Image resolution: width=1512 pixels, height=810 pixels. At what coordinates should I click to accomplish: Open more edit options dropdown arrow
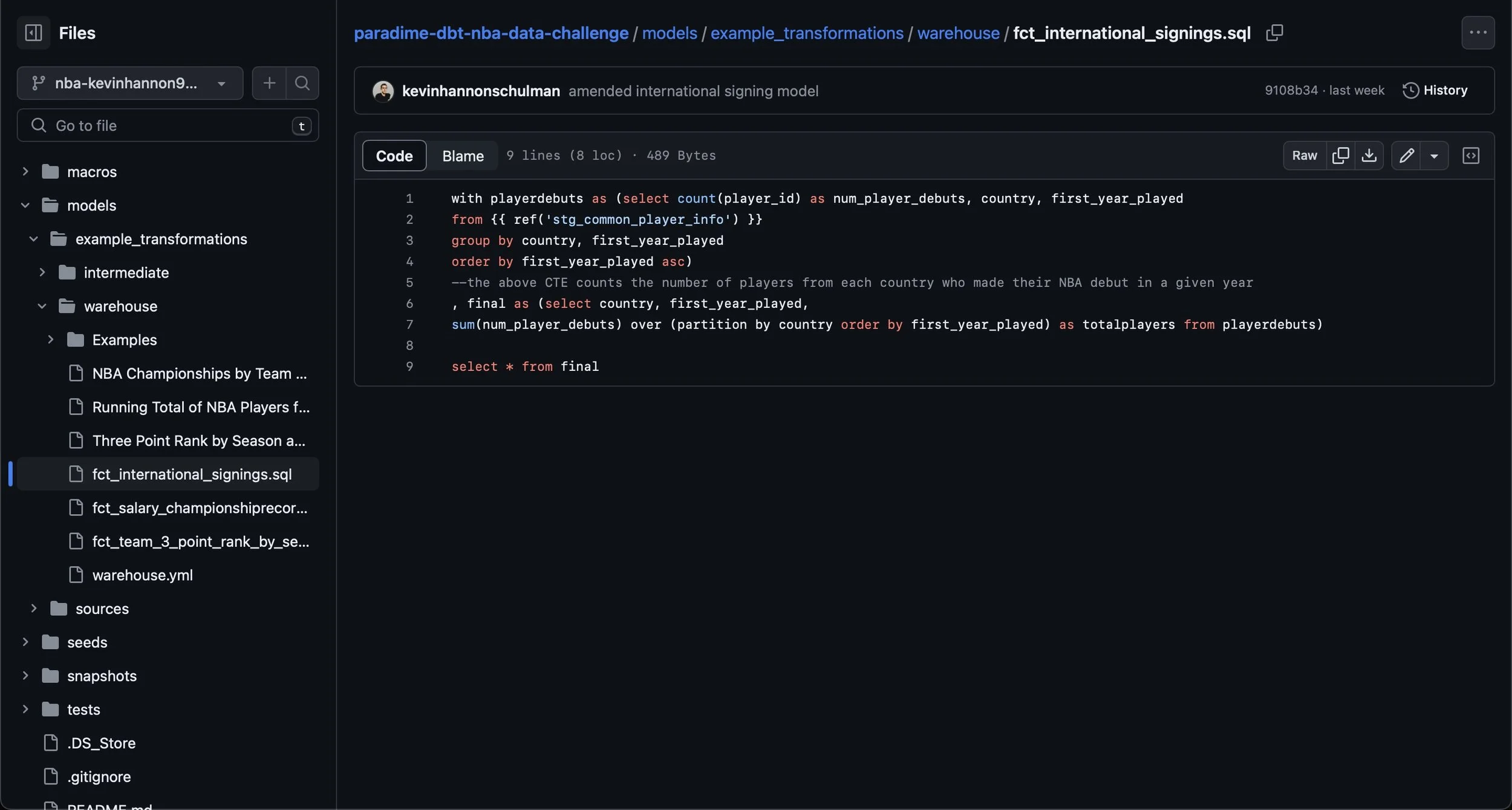tap(1434, 155)
